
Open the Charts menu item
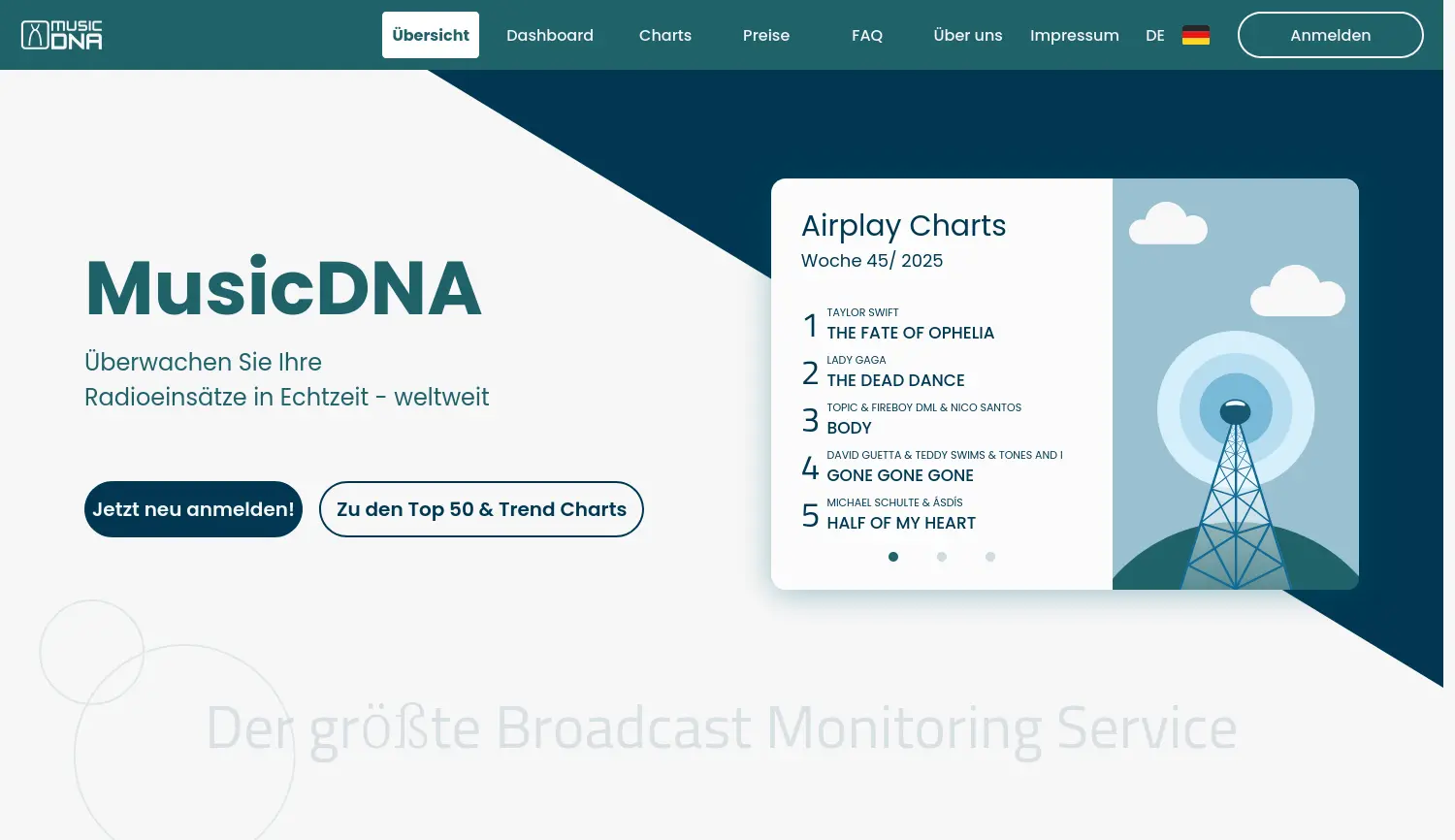pyautogui.click(x=664, y=35)
